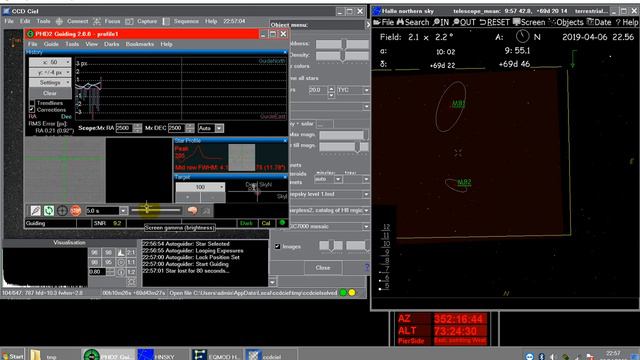Click the Clear button in History panel
640x360 pixels.
click(50, 93)
